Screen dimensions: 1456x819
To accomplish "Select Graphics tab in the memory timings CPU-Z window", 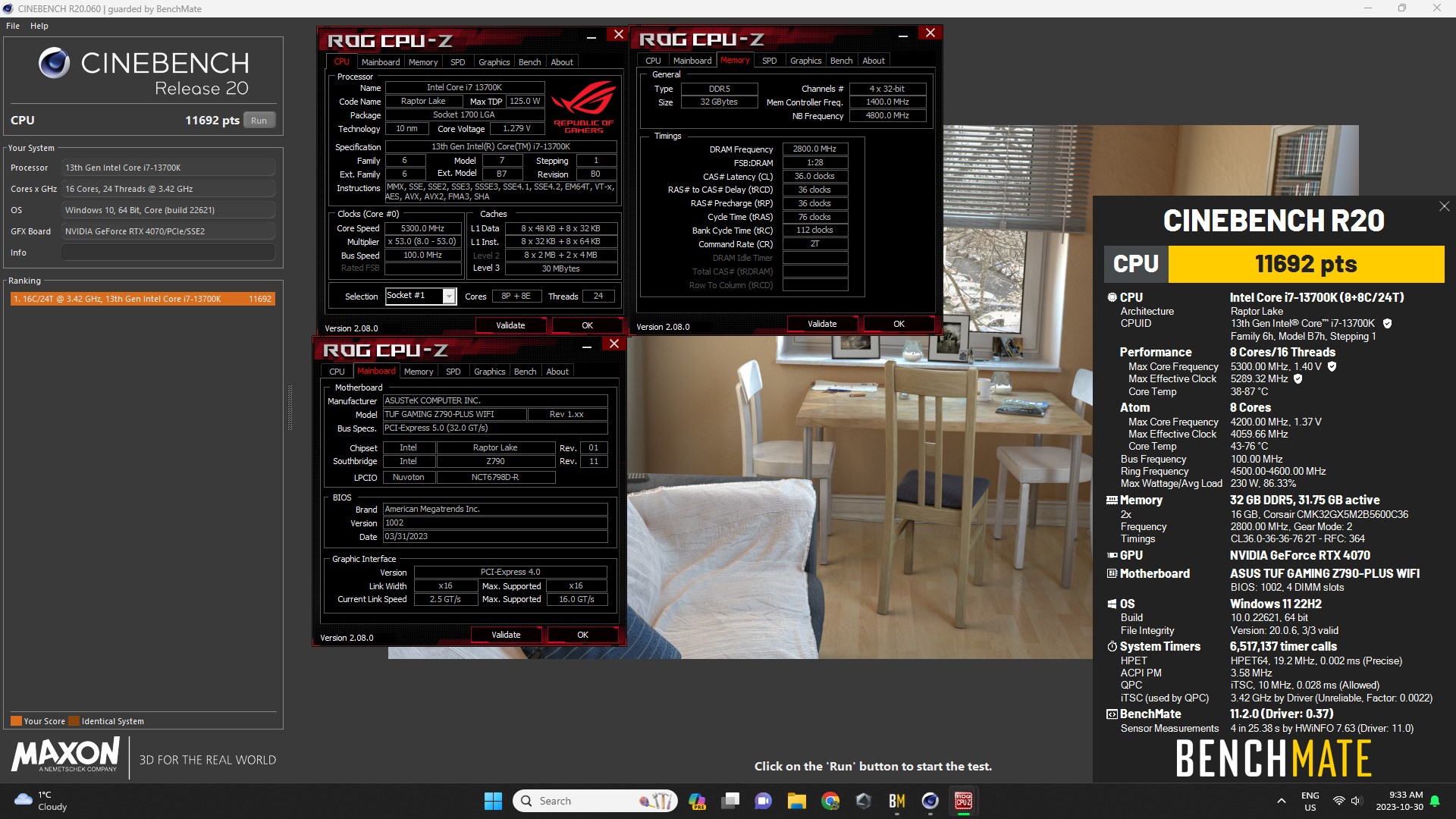I will [805, 61].
